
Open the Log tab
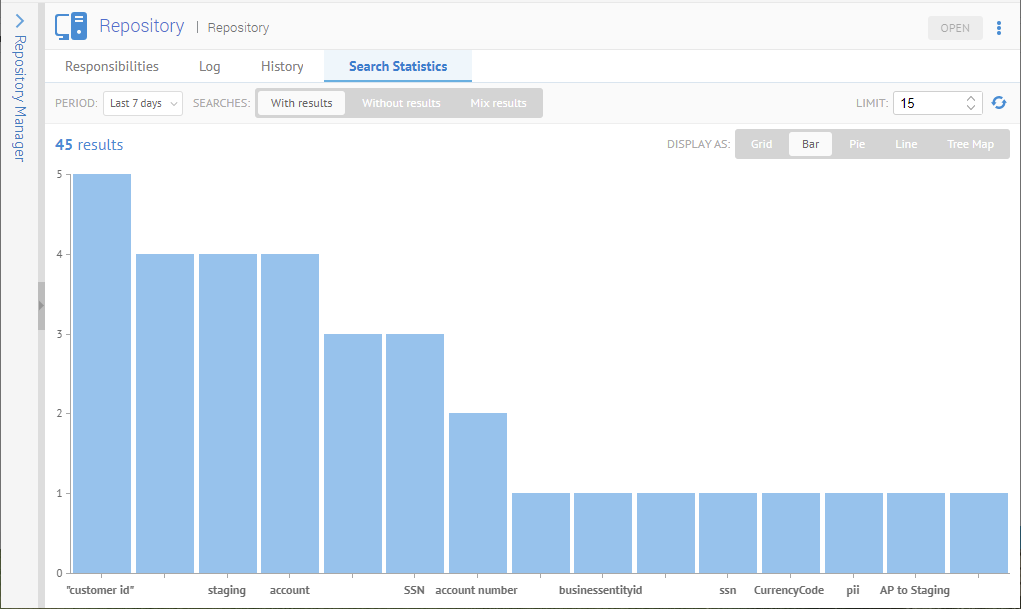210,66
